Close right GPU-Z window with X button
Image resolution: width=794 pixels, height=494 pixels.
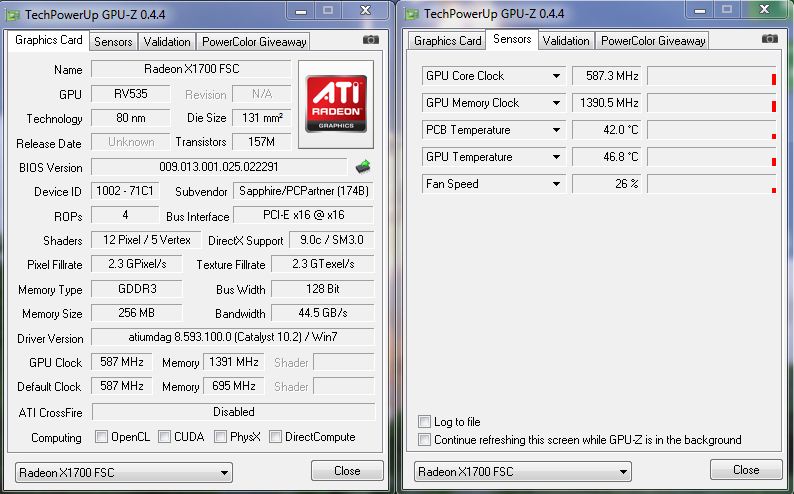(x=764, y=10)
